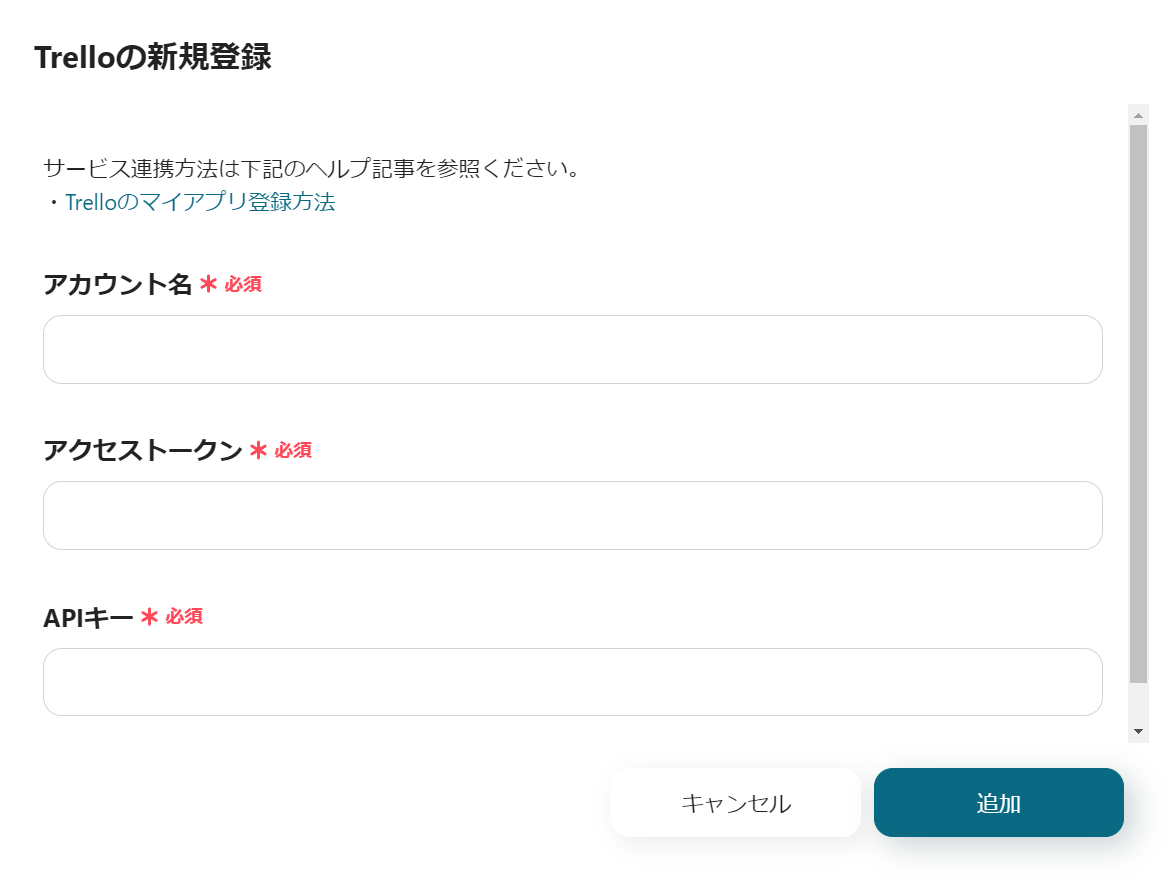This screenshot has height=882, width=1169.
Task: Click the vertical scrollbar thumb
Action: [x=1138, y=400]
